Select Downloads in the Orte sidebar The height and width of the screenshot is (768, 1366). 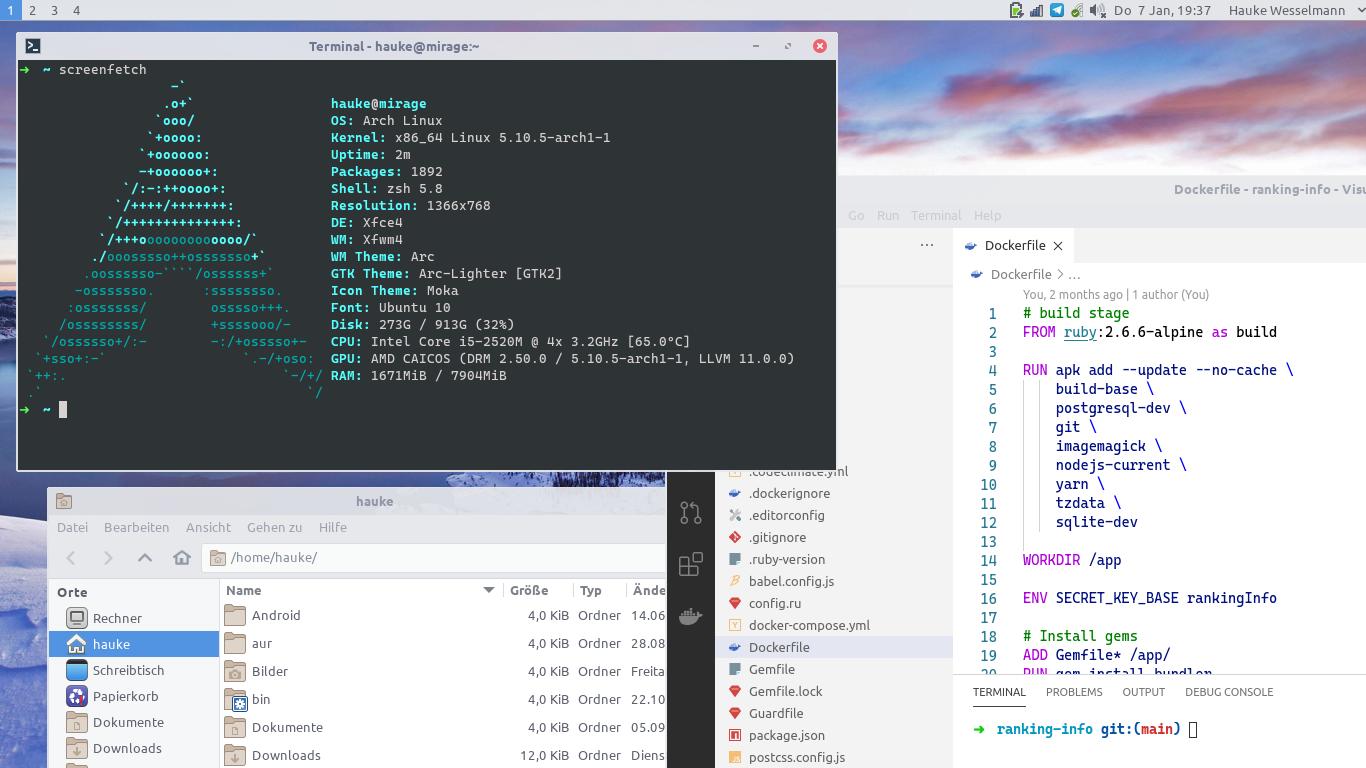tap(134, 748)
